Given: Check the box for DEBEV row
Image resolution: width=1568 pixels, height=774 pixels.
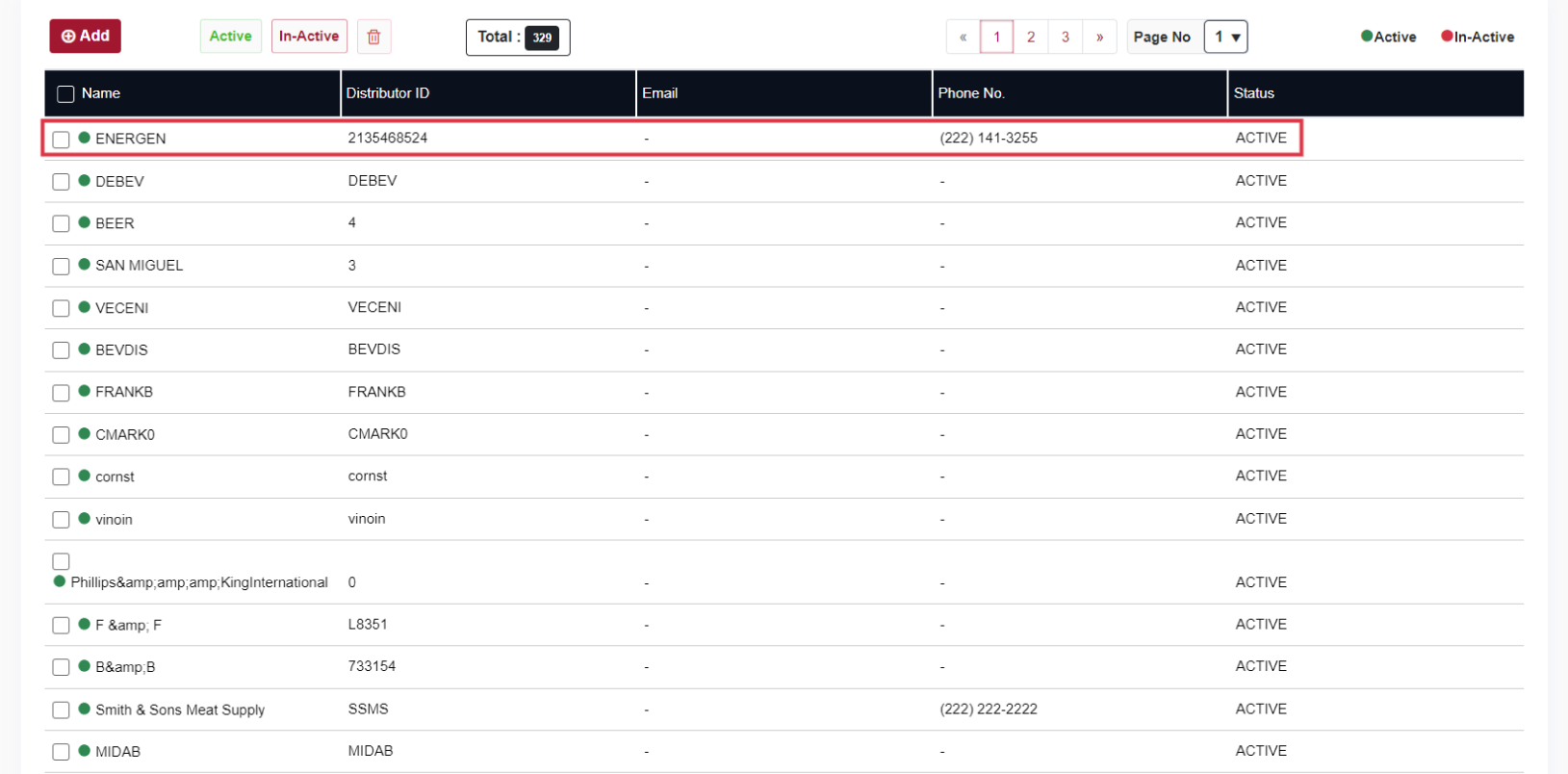Looking at the screenshot, I should tap(61, 181).
